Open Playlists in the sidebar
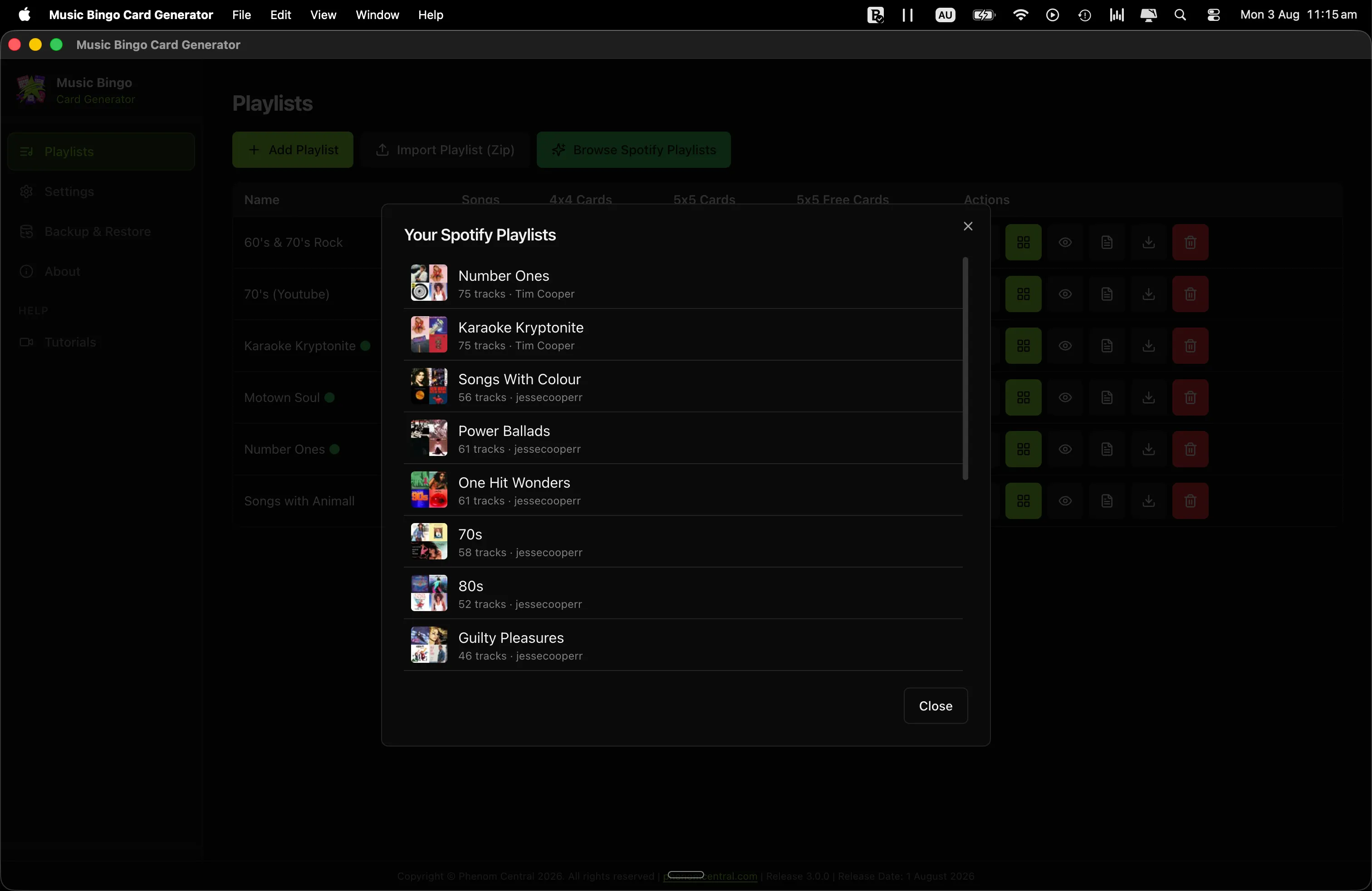This screenshot has height=891, width=1372. point(101,152)
